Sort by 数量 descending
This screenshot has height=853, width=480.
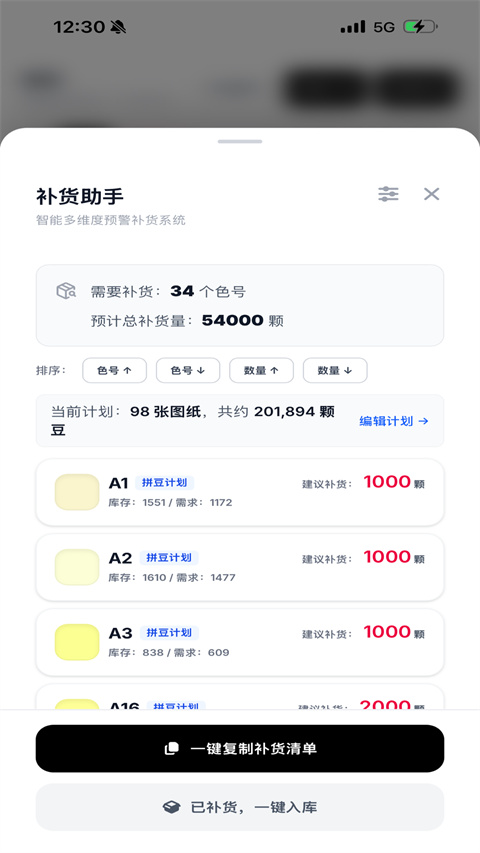(x=335, y=370)
